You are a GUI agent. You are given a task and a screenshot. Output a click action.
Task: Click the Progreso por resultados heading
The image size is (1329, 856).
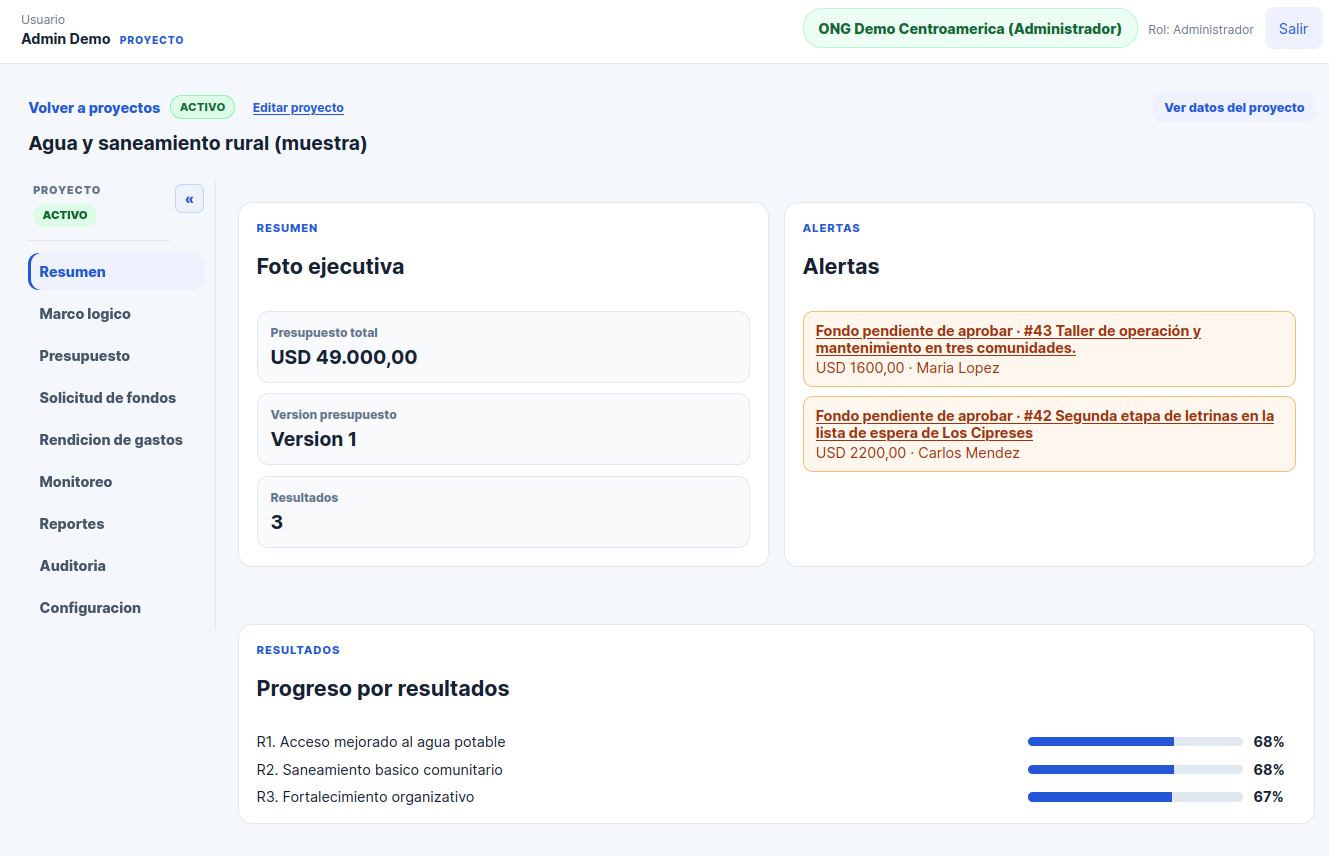[383, 689]
